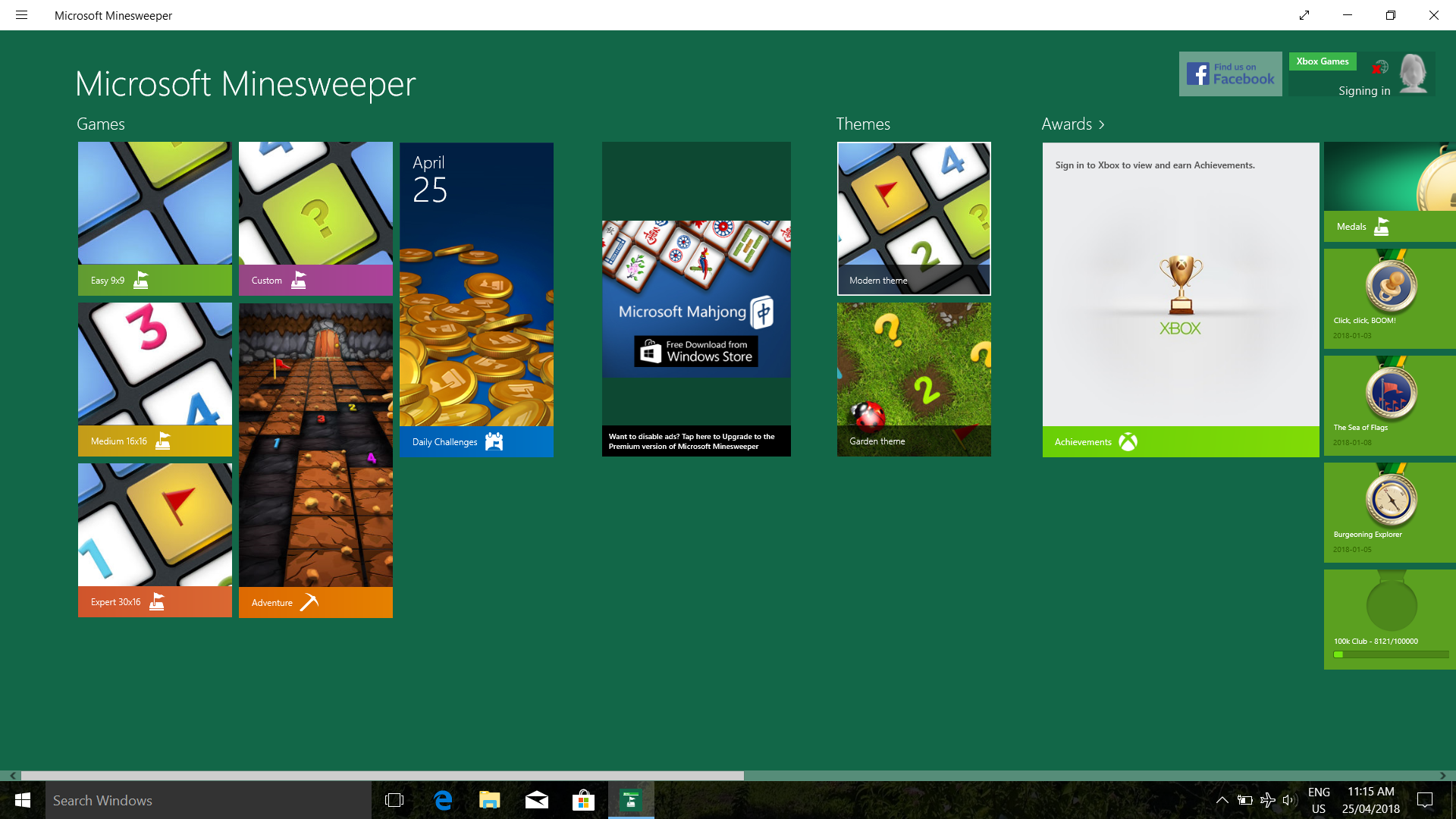Open Daily Challenges for April 25
The width and height of the screenshot is (1456, 819).
pos(476,300)
